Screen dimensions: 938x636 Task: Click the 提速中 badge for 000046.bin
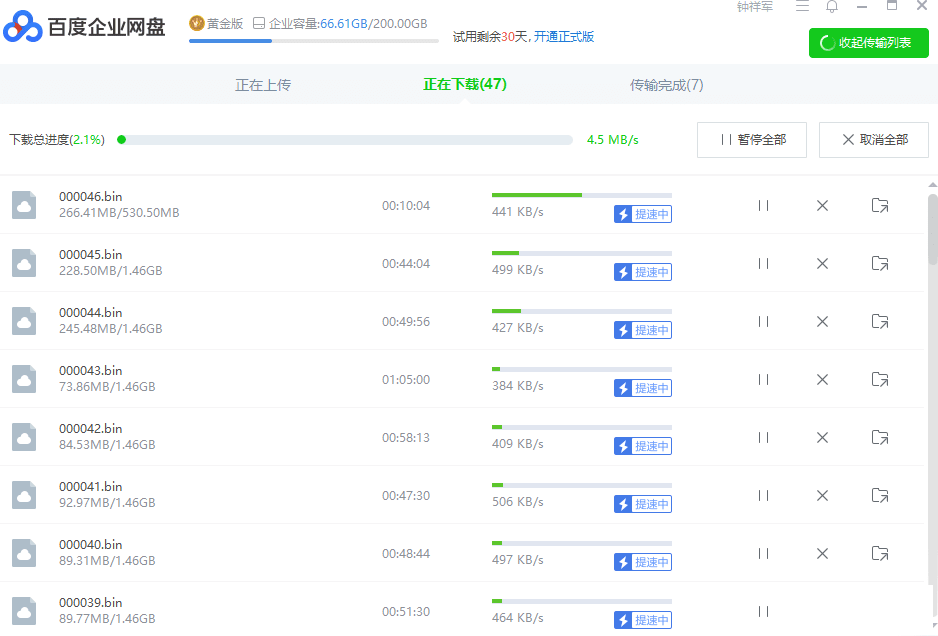tap(643, 214)
